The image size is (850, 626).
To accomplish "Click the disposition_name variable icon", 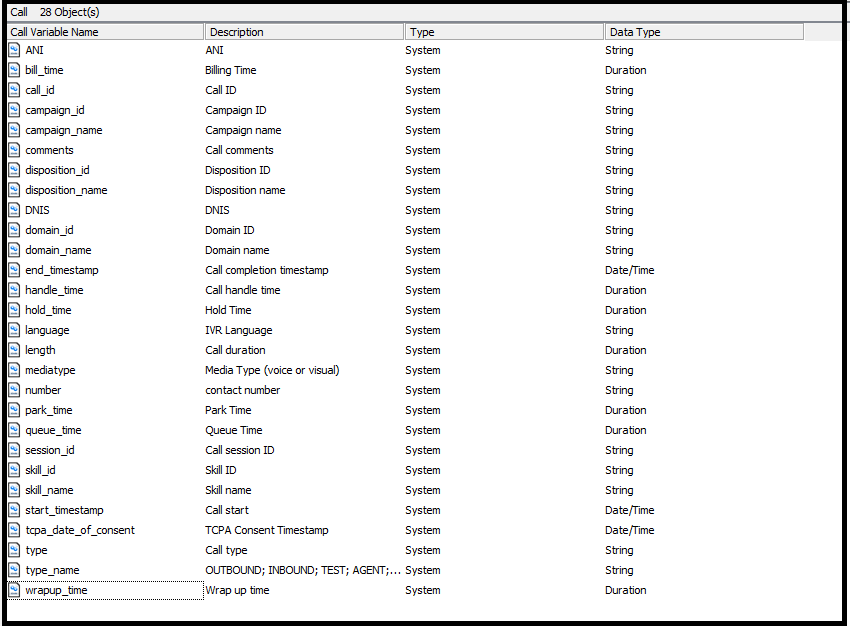I will tap(14, 191).
